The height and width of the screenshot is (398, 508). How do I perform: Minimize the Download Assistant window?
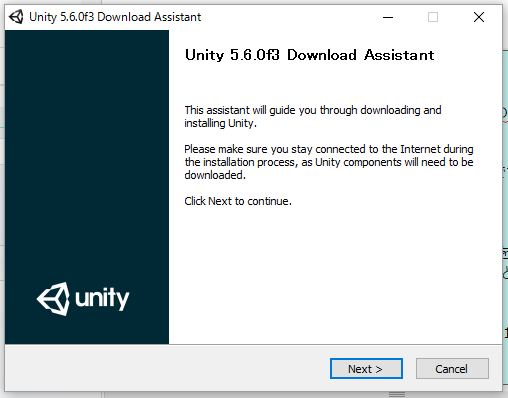tap(388, 17)
